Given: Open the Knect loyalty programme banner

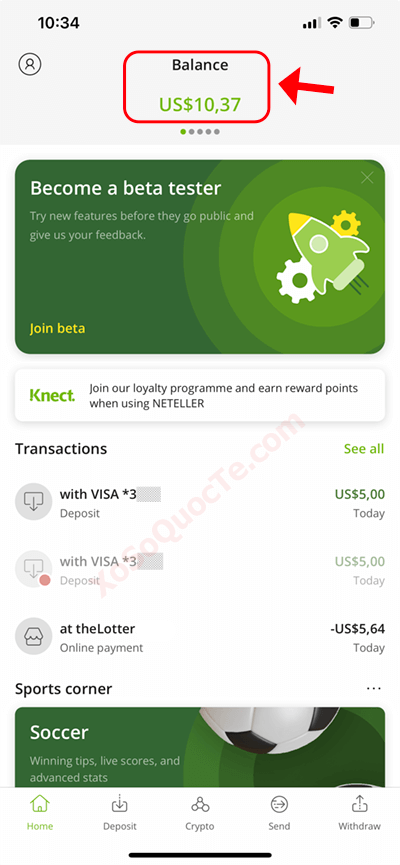Looking at the screenshot, I should coord(200,396).
